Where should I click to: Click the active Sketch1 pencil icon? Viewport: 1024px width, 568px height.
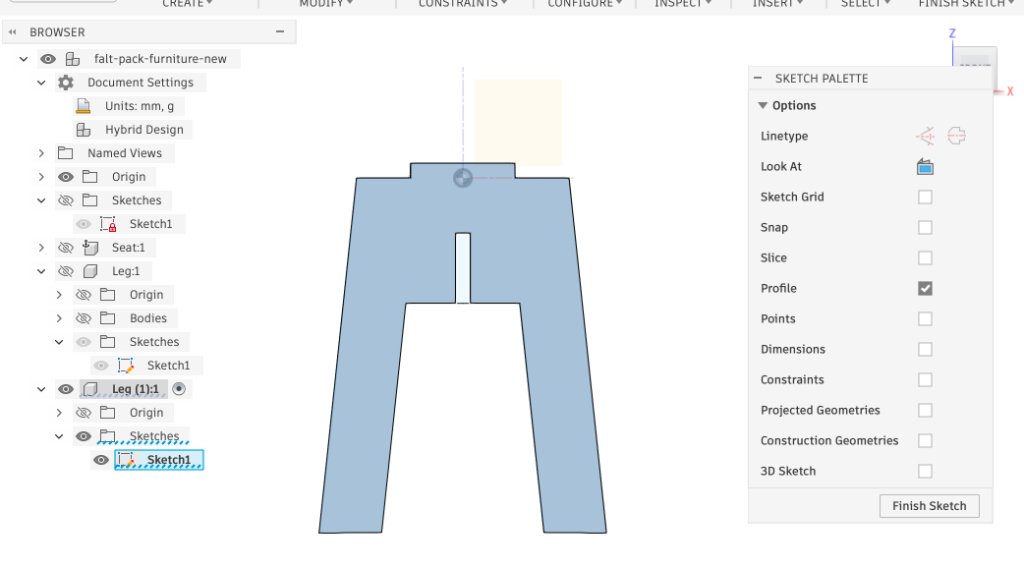pos(125,460)
